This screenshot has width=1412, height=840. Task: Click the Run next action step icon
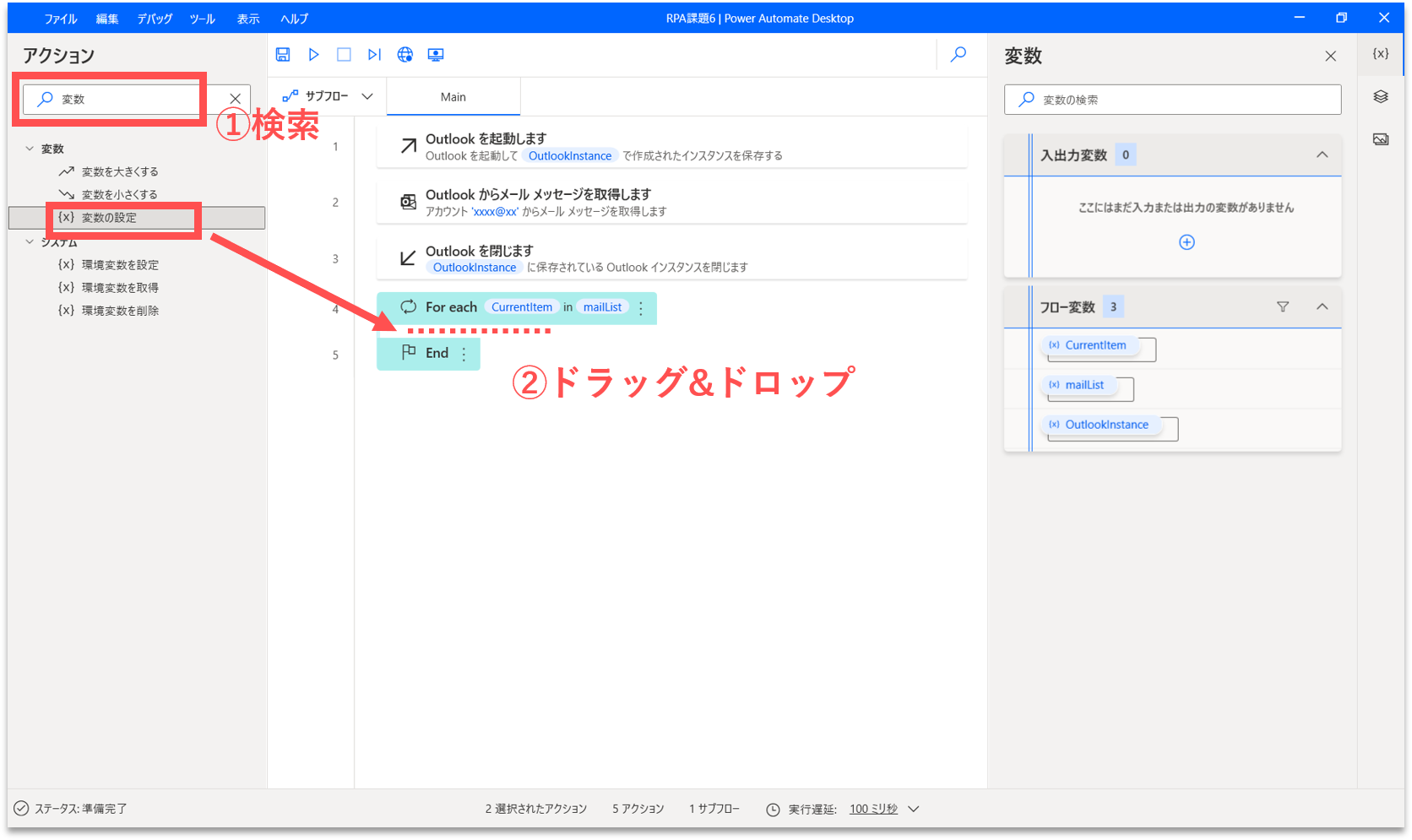[374, 55]
